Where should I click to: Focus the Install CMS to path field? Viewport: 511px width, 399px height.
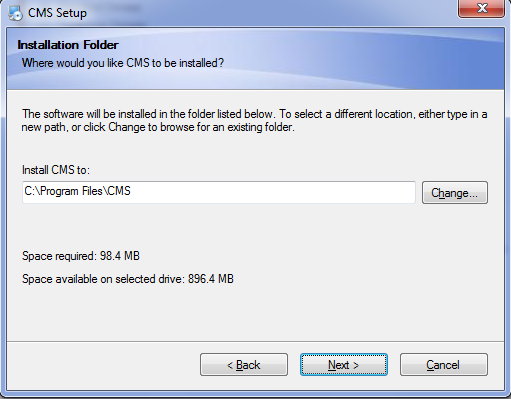point(219,192)
